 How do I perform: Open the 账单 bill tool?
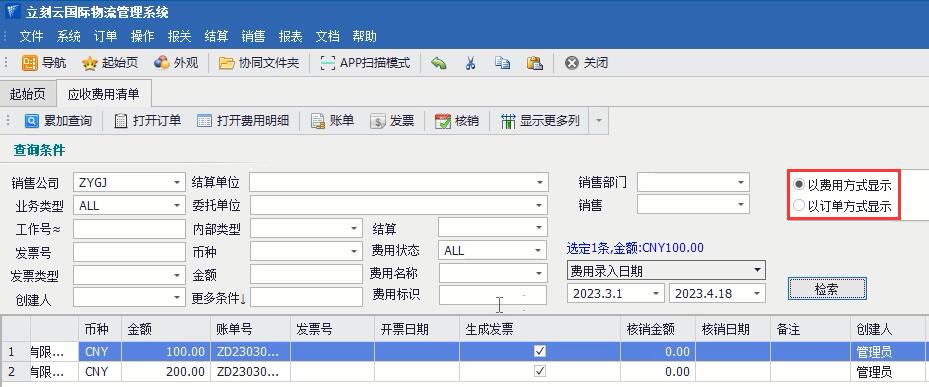tap(332, 121)
